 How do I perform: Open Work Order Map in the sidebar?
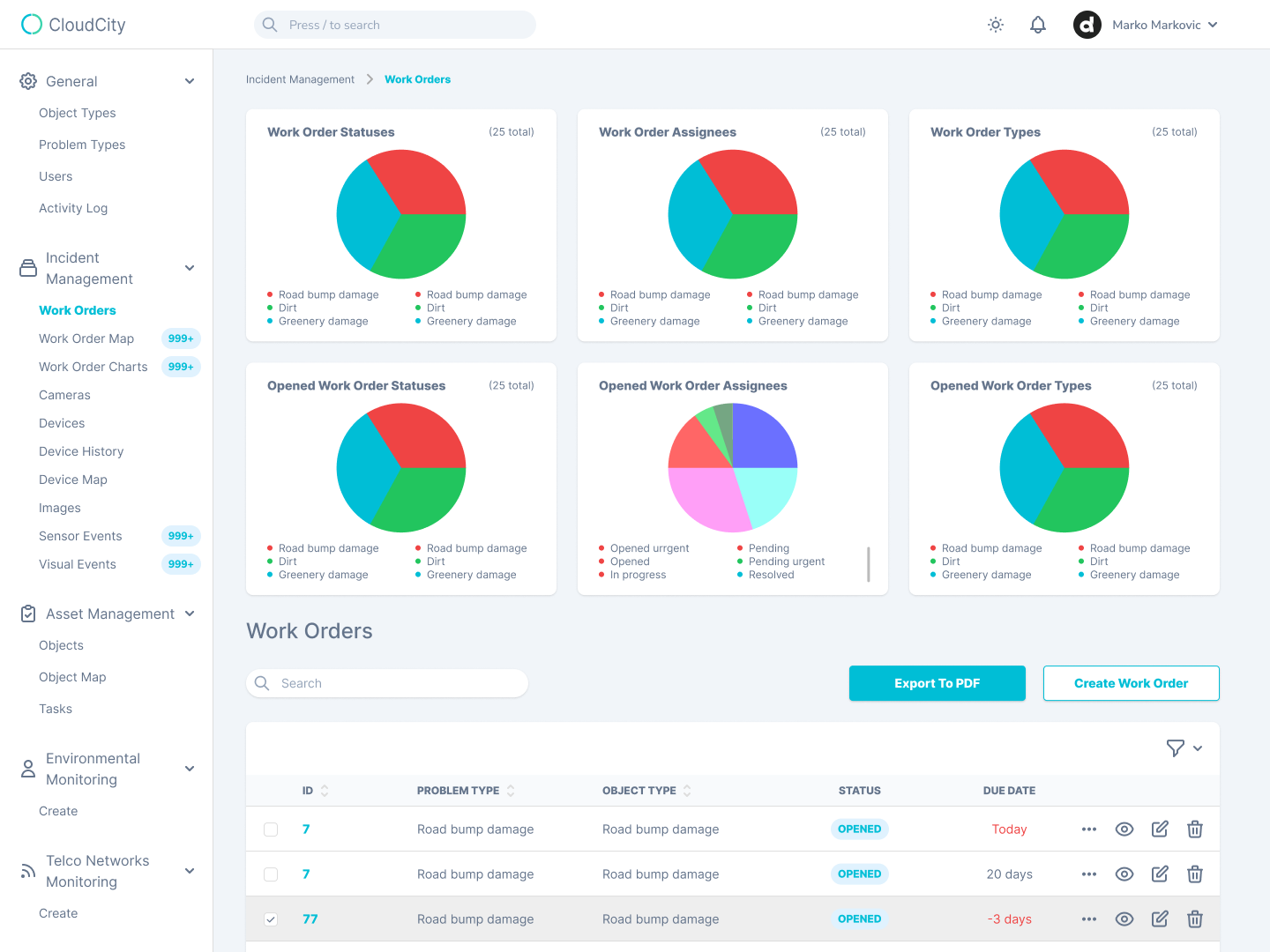pos(86,338)
